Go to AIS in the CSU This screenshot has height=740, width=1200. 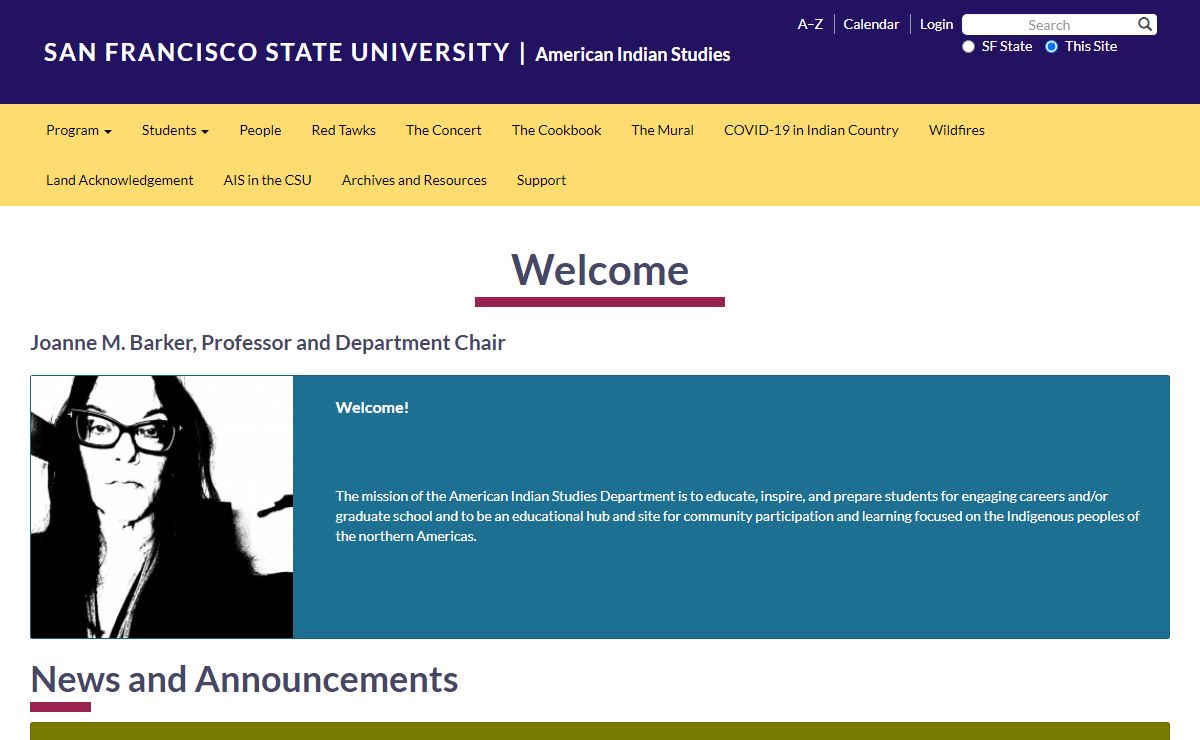pyautogui.click(x=268, y=180)
